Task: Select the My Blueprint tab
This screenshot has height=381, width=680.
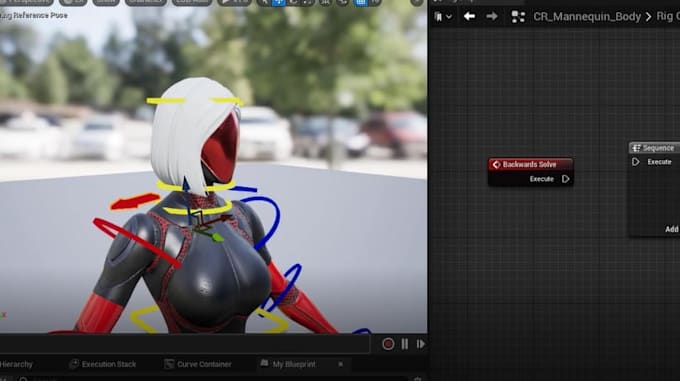Action: tap(288, 364)
